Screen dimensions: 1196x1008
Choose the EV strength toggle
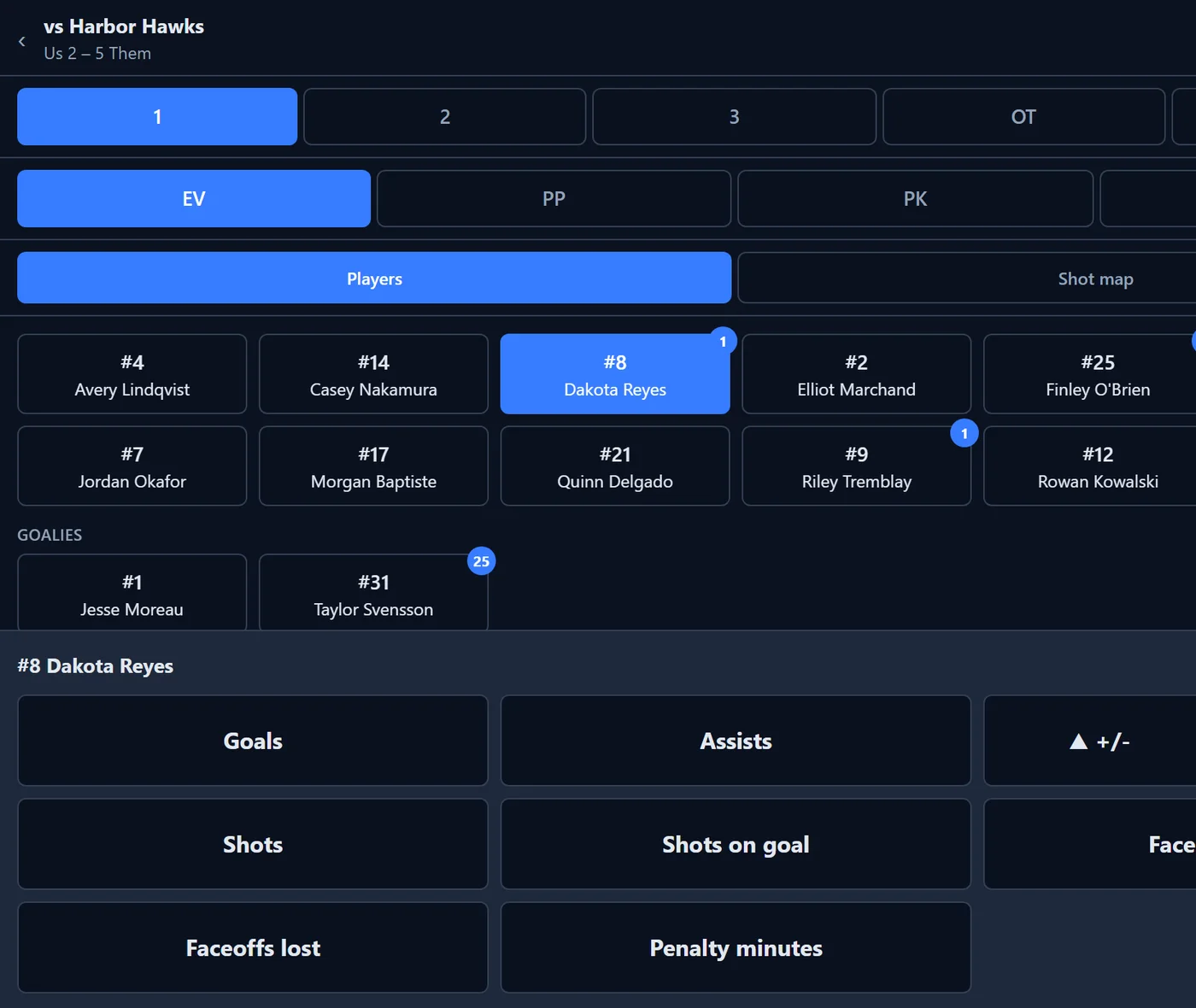[194, 199]
